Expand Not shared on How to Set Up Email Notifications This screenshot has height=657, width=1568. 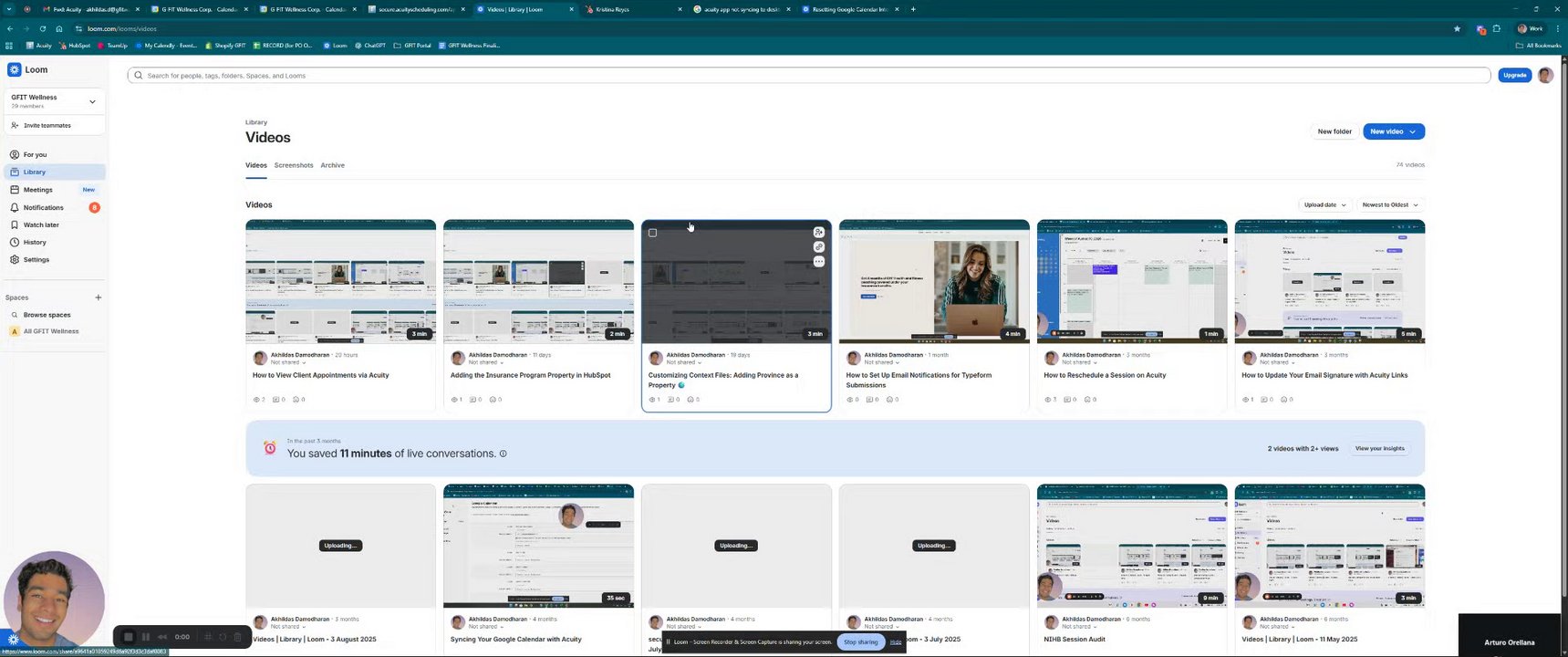(x=882, y=362)
